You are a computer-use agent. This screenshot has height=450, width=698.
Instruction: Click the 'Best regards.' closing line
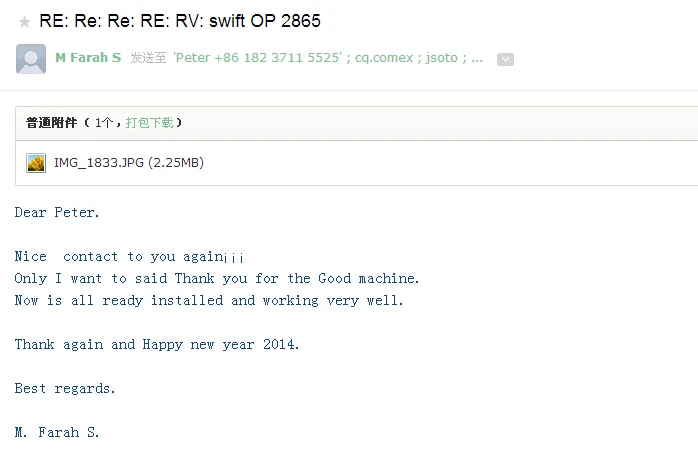click(65, 389)
